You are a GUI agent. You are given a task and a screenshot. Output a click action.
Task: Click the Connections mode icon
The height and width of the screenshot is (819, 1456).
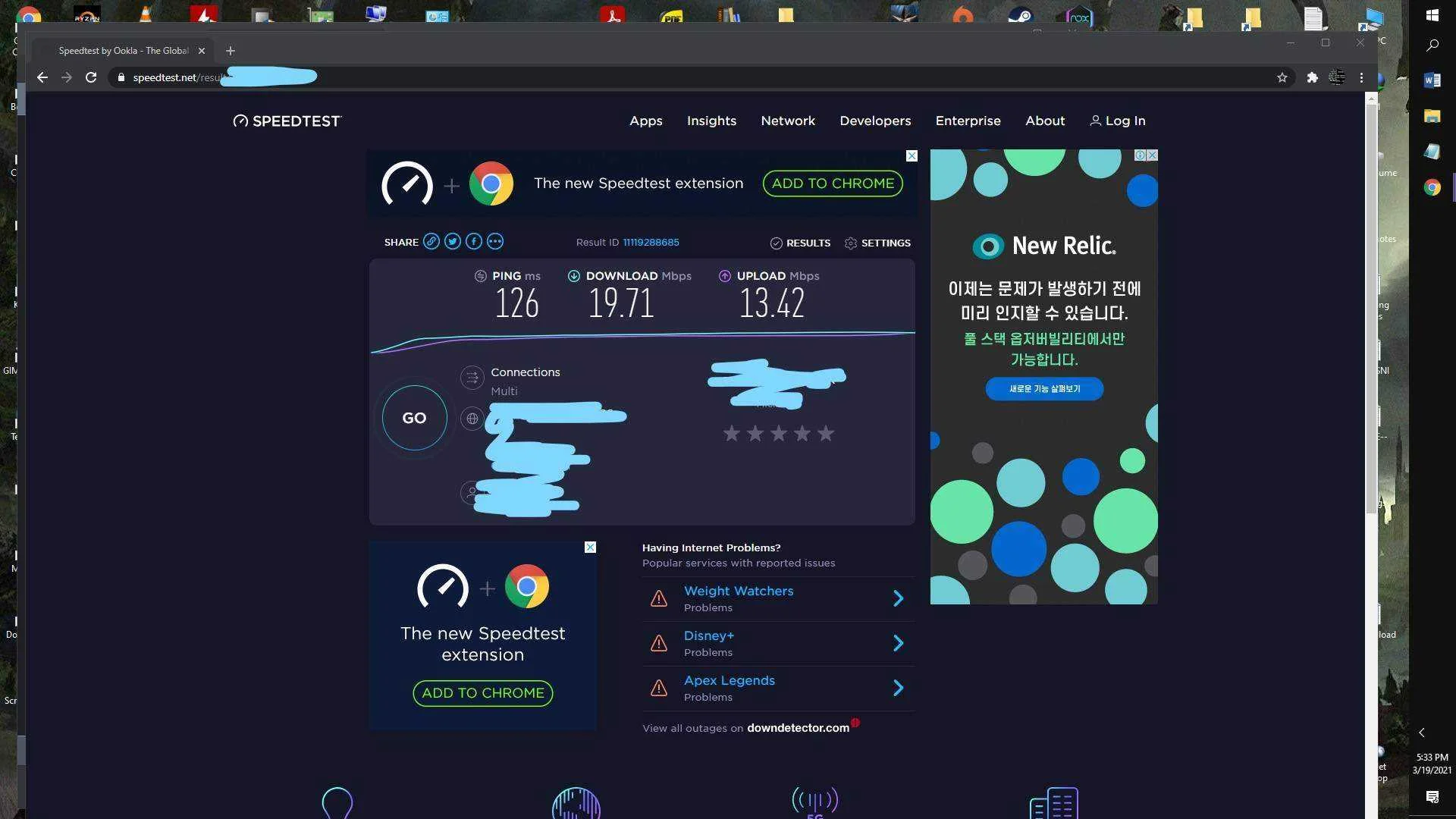tap(472, 377)
